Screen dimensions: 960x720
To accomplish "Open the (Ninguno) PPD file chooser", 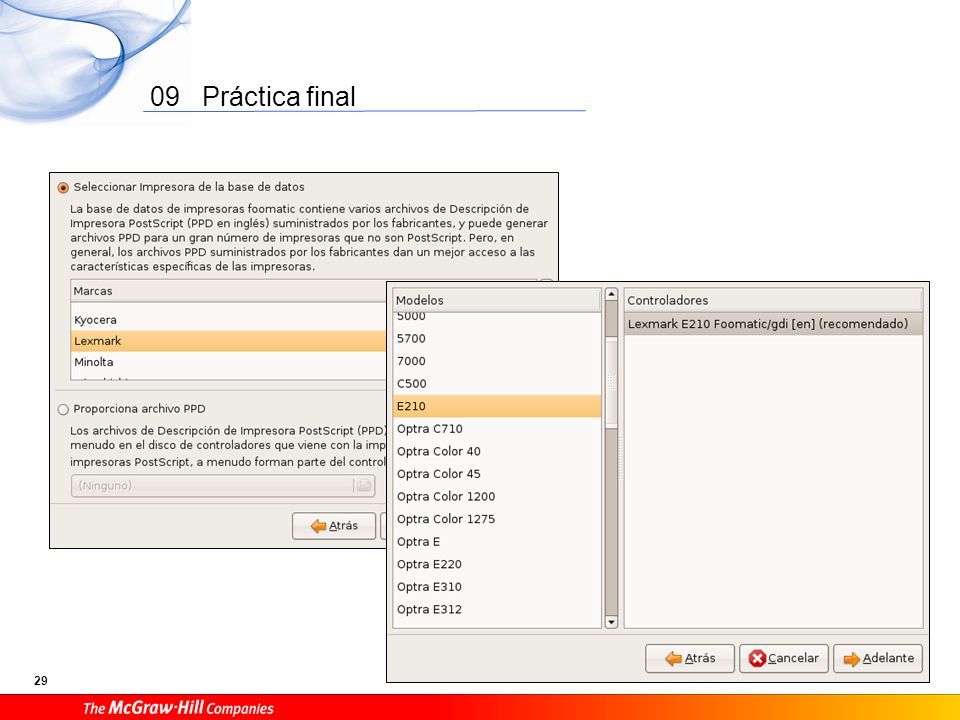I will pos(223,486).
